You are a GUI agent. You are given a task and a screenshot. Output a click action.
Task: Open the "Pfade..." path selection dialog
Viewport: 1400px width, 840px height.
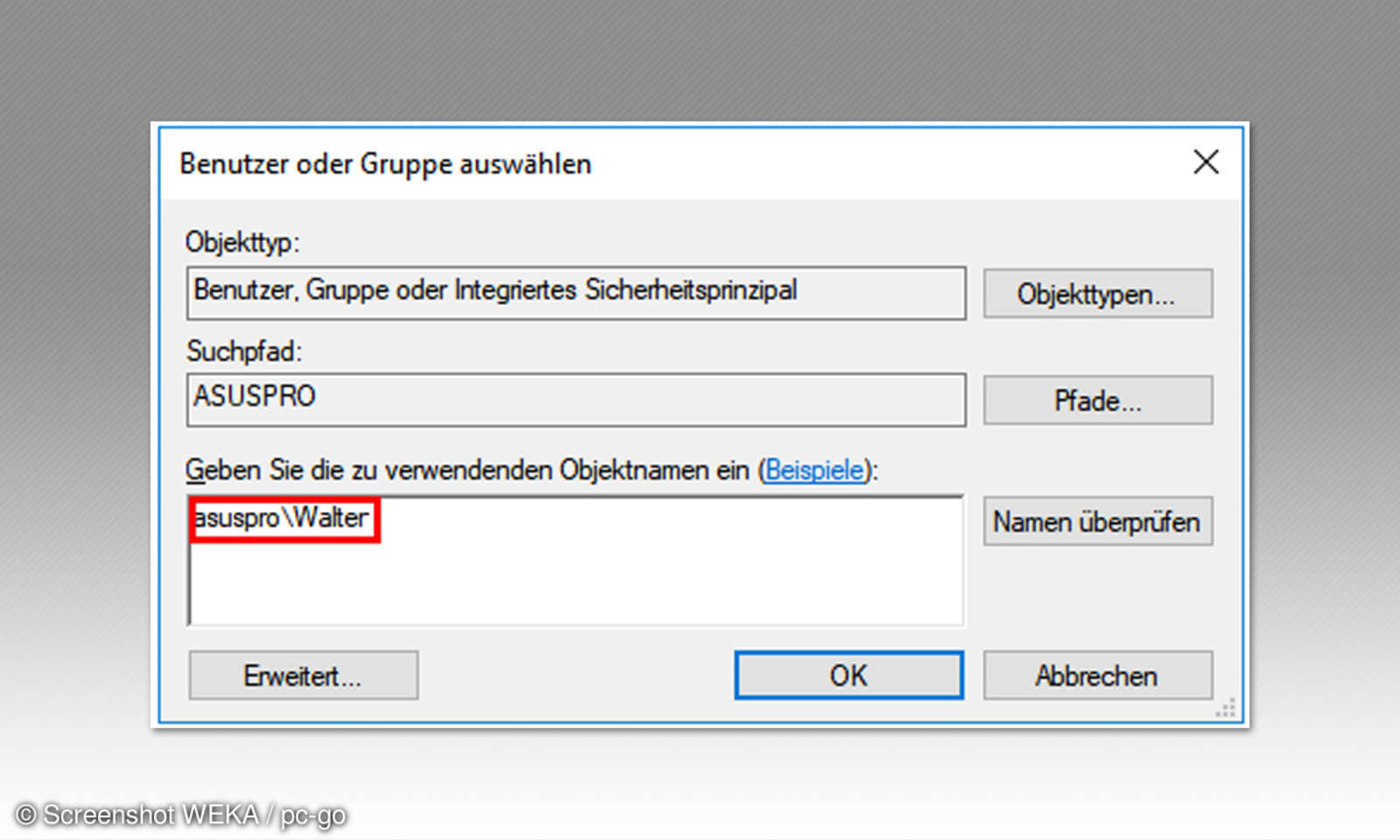pyautogui.click(x=1097, y=400)
